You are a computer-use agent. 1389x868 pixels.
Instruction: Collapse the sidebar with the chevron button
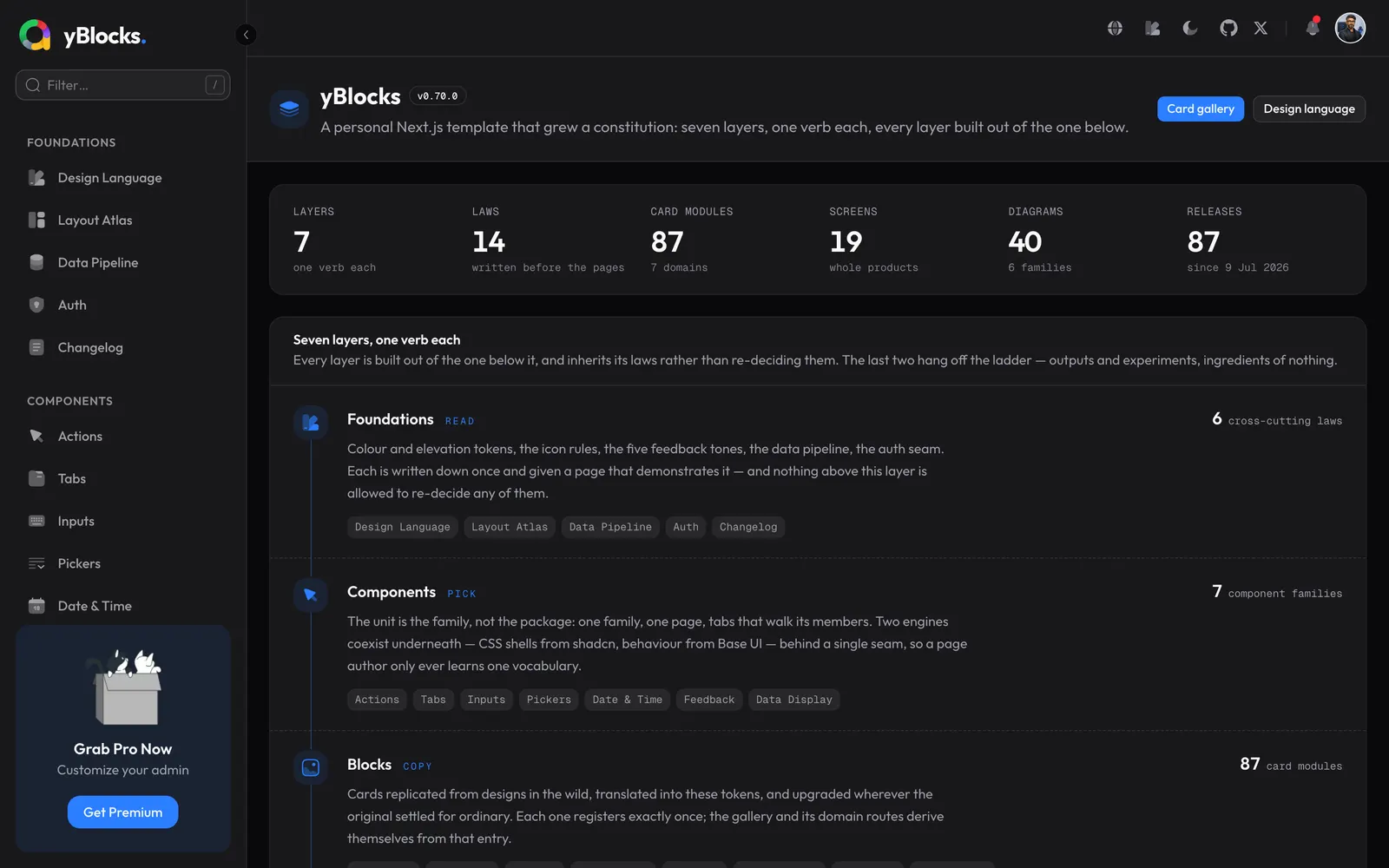click(x=246, y=35)
